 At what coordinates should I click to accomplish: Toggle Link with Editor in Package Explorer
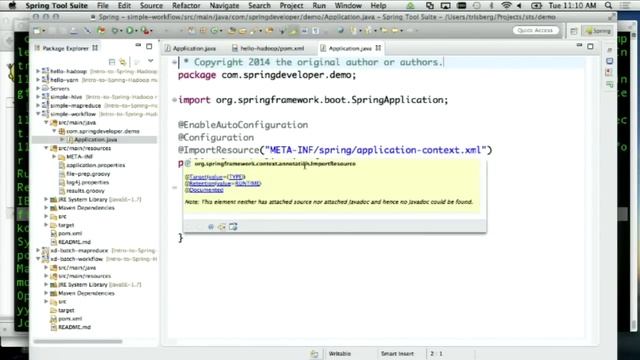(123, 62)
